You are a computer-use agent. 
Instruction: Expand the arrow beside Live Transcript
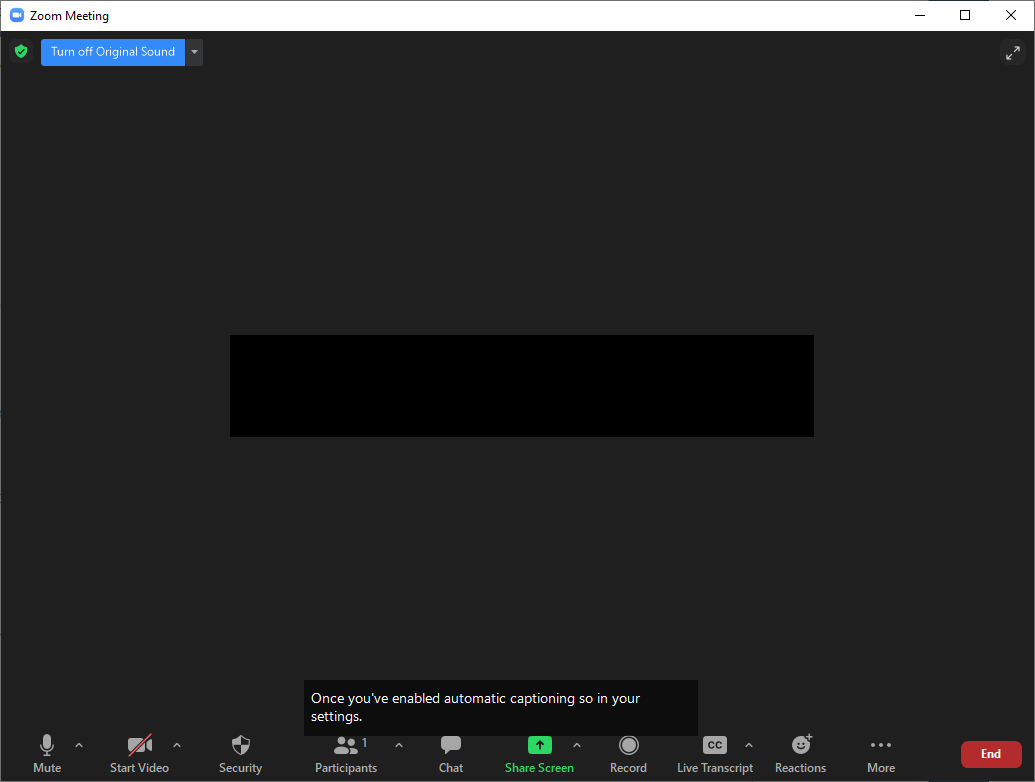749,745
